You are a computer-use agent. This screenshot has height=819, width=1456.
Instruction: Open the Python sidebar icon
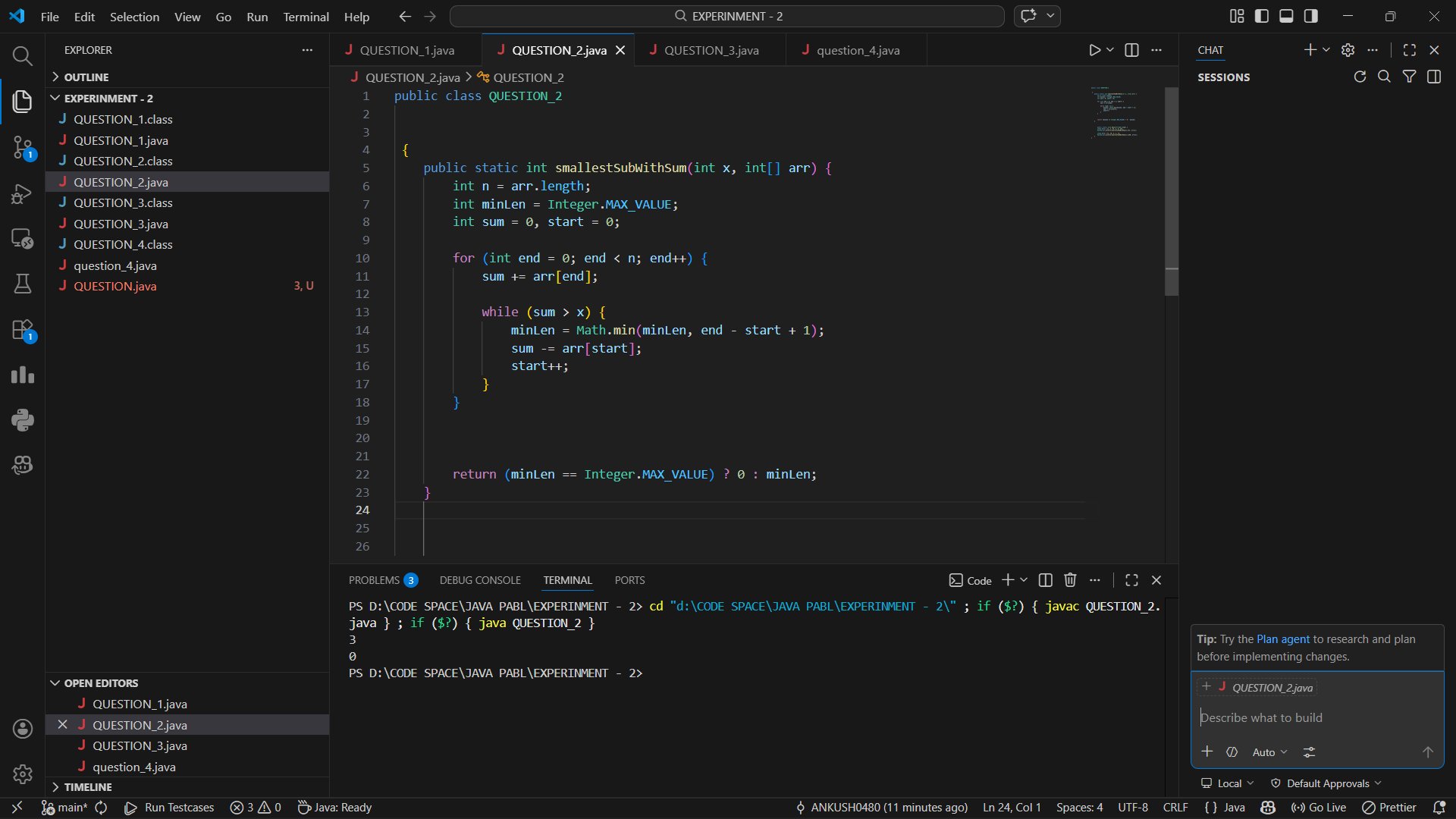pos(23,419)
